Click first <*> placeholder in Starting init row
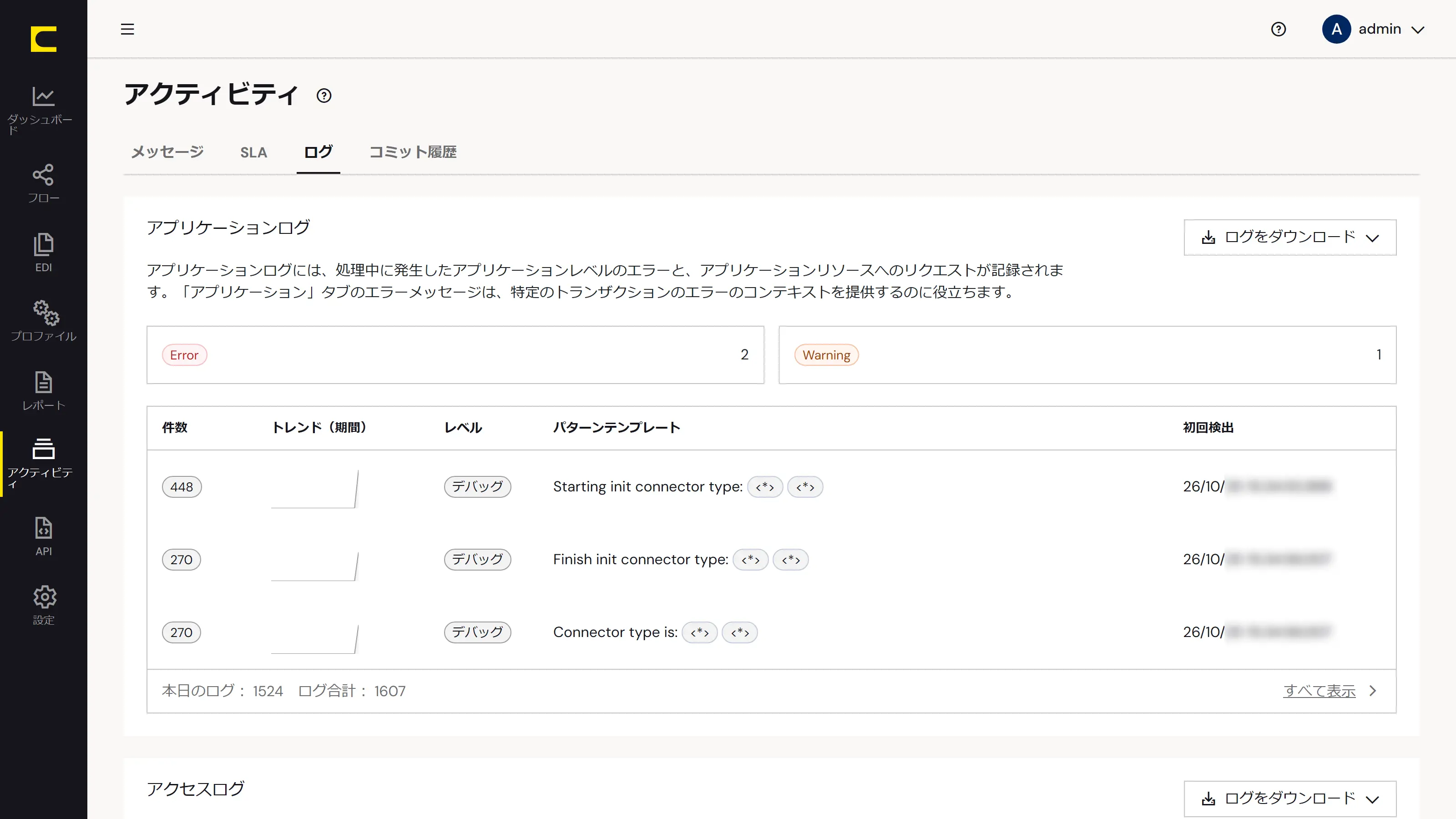The image size is (1456, 819). click(x=765, y=487)
